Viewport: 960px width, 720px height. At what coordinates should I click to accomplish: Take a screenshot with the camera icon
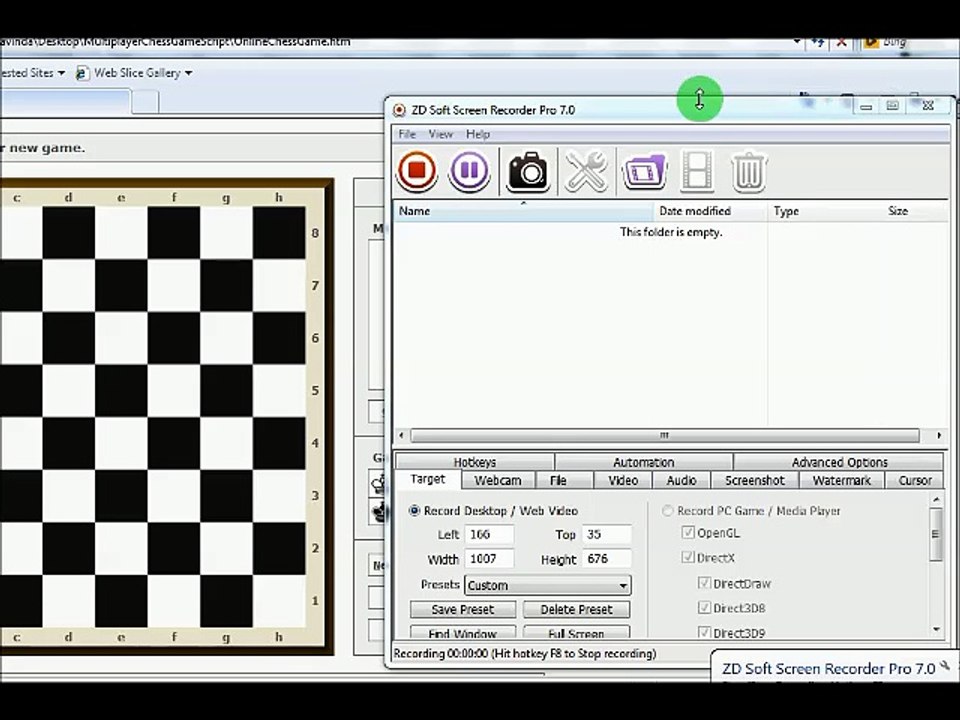point(527,171)
